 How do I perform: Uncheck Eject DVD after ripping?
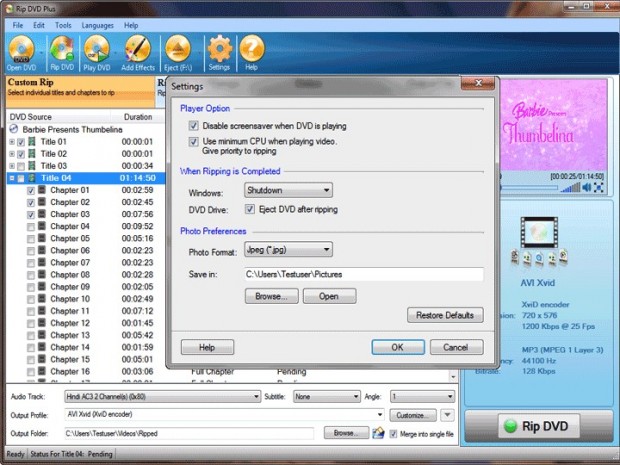pyautogui.click(x=250, y=209)
